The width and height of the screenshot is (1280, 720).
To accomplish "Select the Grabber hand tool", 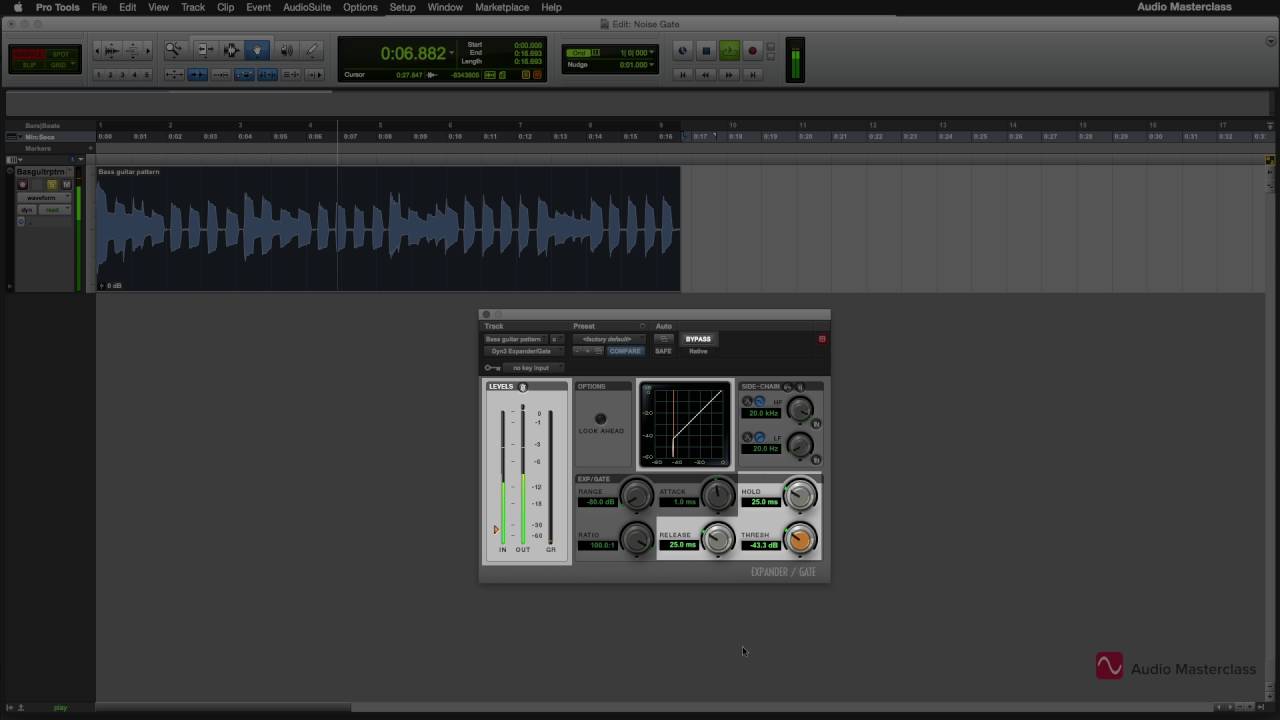I will tap(257, 49).
